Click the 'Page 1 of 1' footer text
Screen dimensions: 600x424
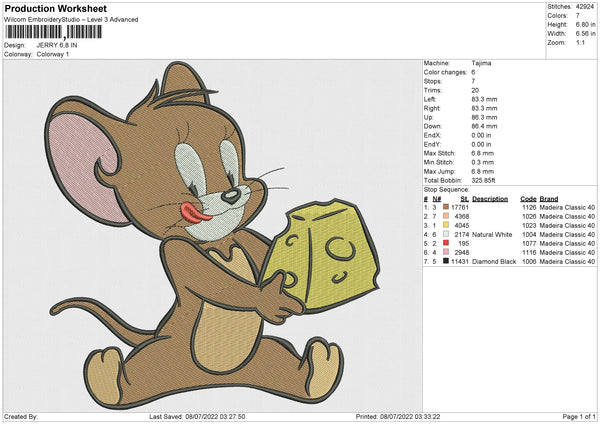[579, 416]
